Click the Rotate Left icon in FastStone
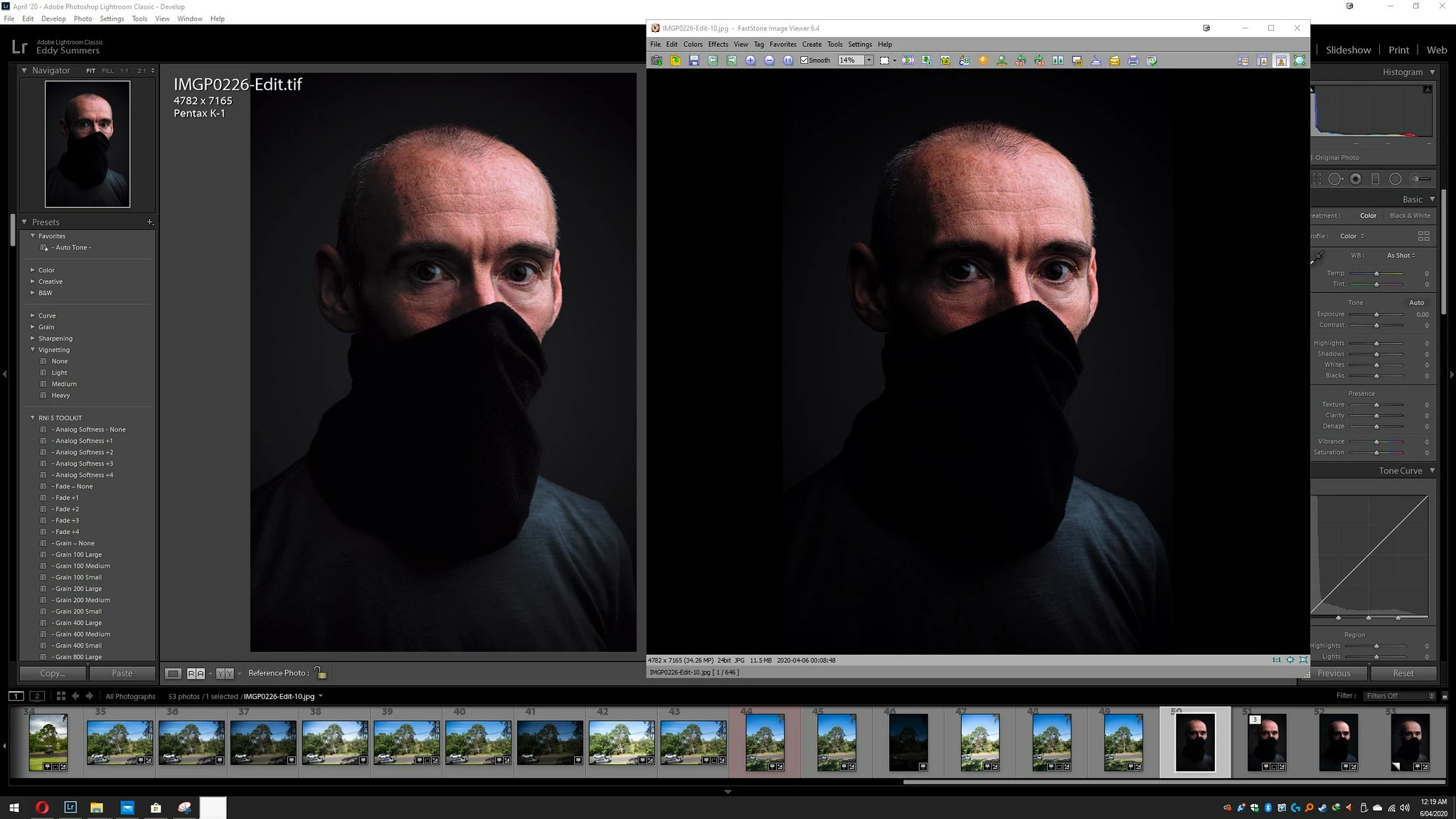 click(1021, 60)
